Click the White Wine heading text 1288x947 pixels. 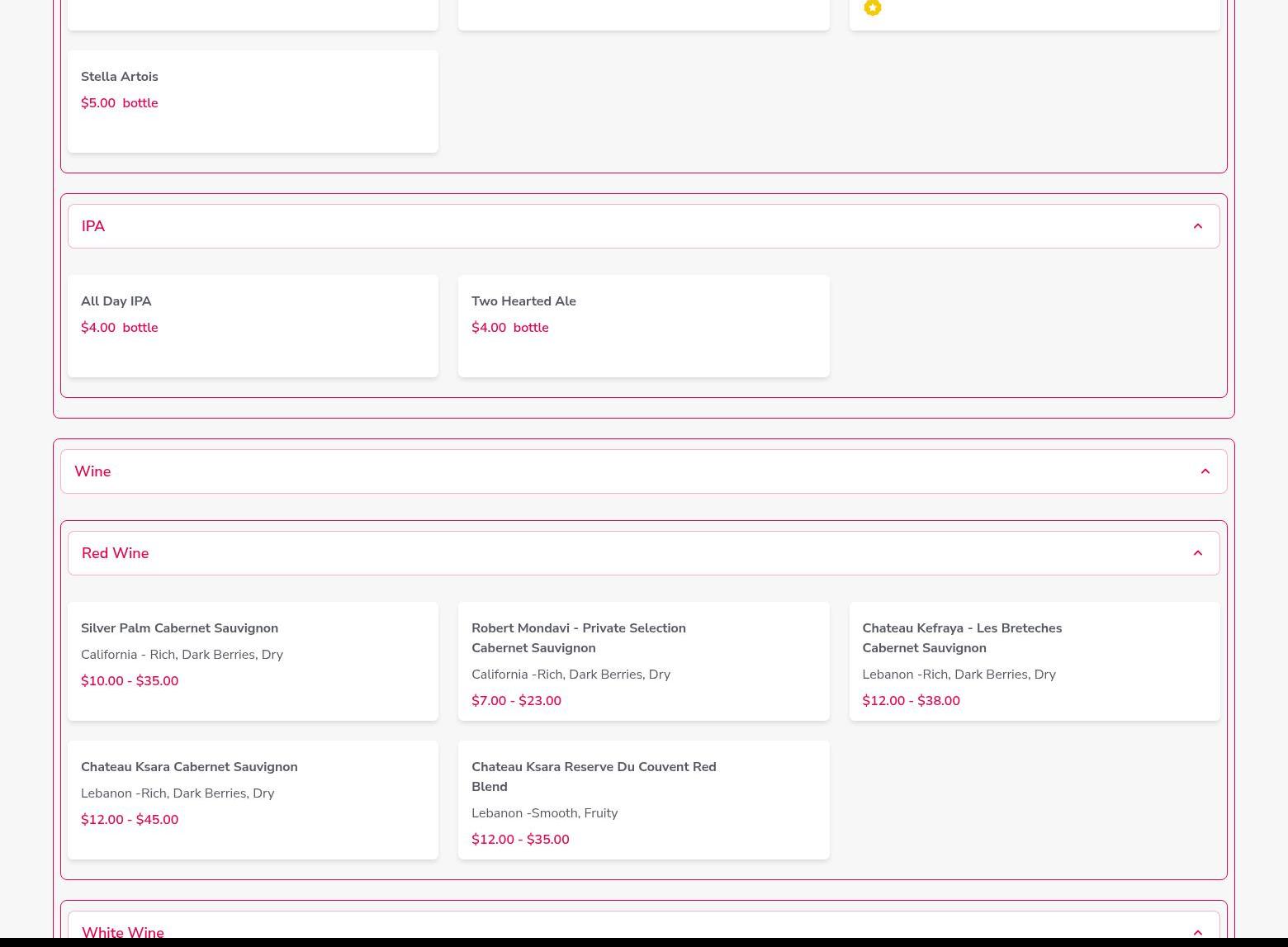[123, 932]
